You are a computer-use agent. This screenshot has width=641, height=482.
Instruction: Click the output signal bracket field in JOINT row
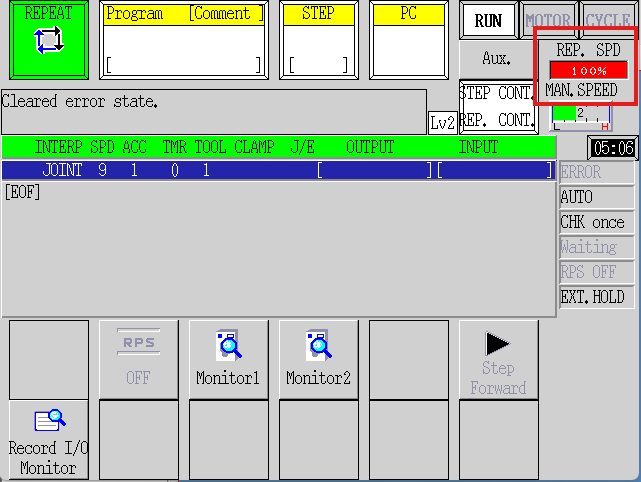click(x=374, y=170)
